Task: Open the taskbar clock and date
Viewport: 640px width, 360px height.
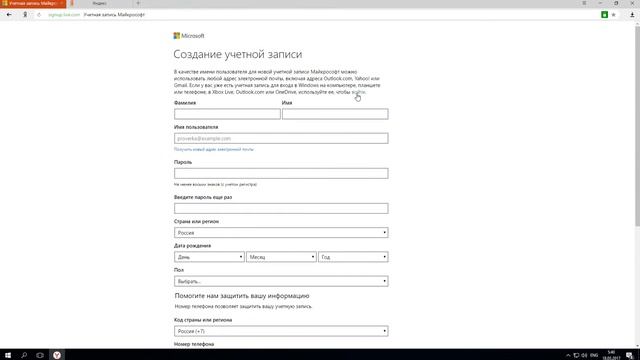Action: tap(611, 355)
